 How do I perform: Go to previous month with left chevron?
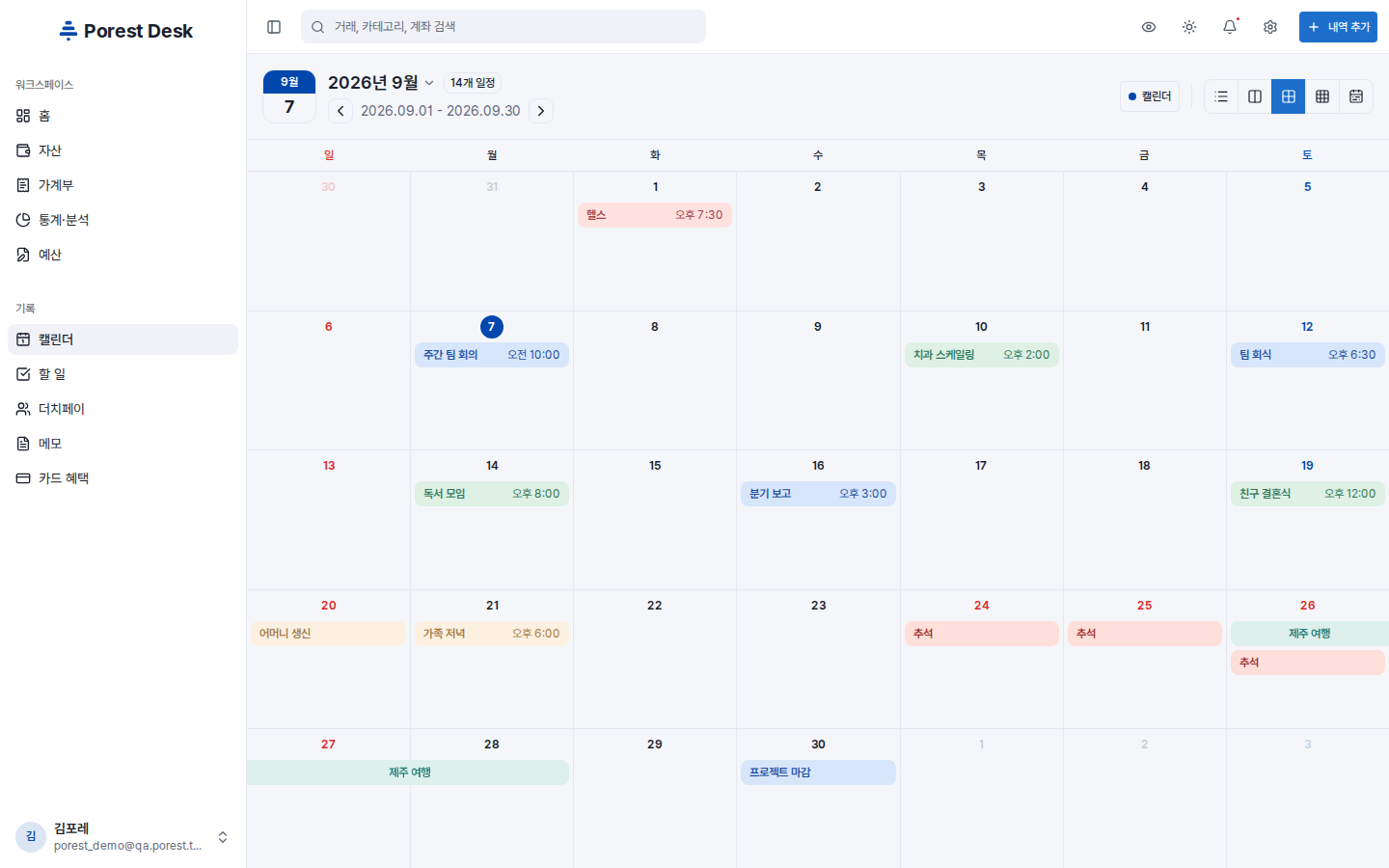[x=340, y=111]
